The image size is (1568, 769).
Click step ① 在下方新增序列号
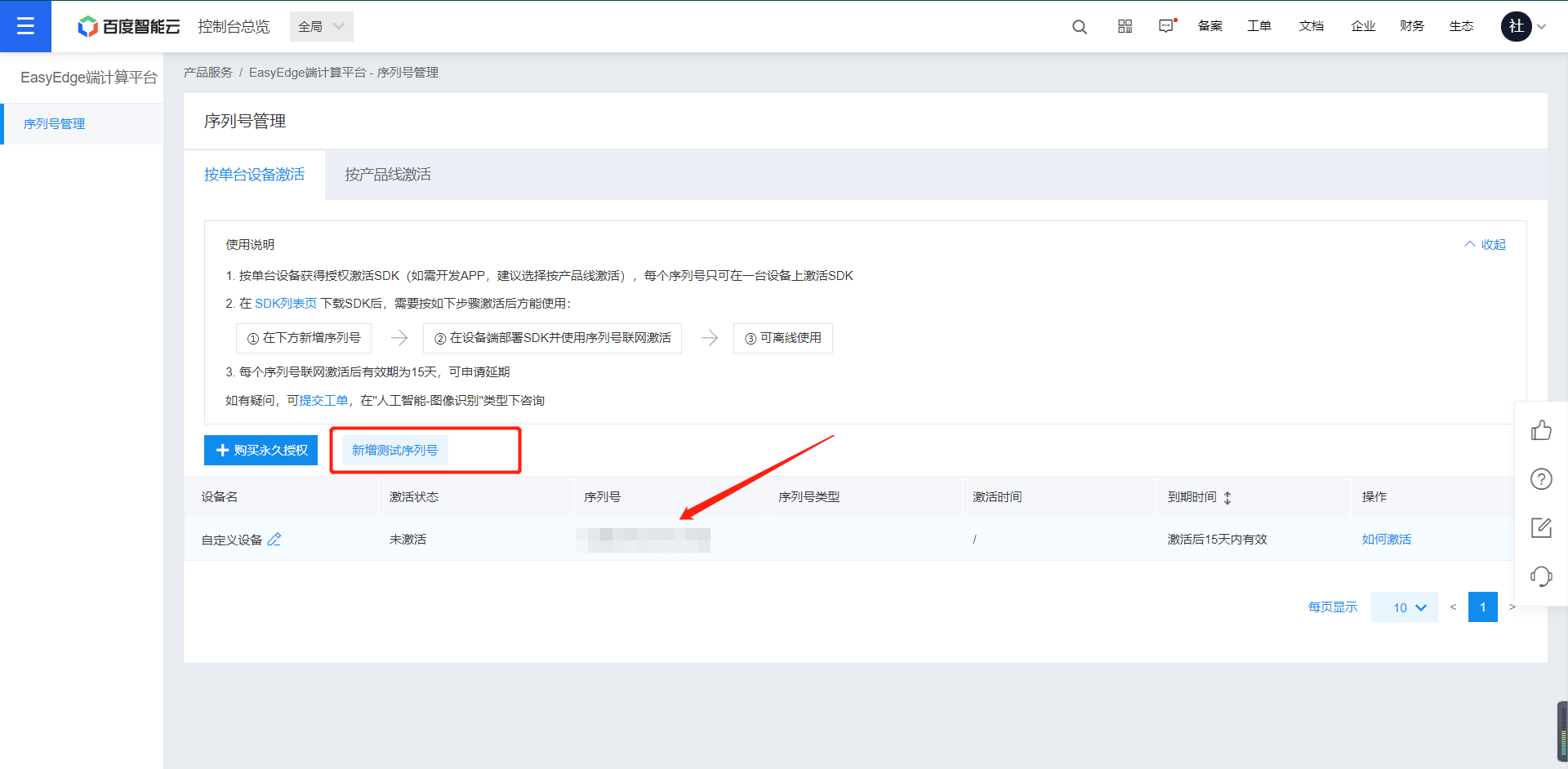click(304, 338)
